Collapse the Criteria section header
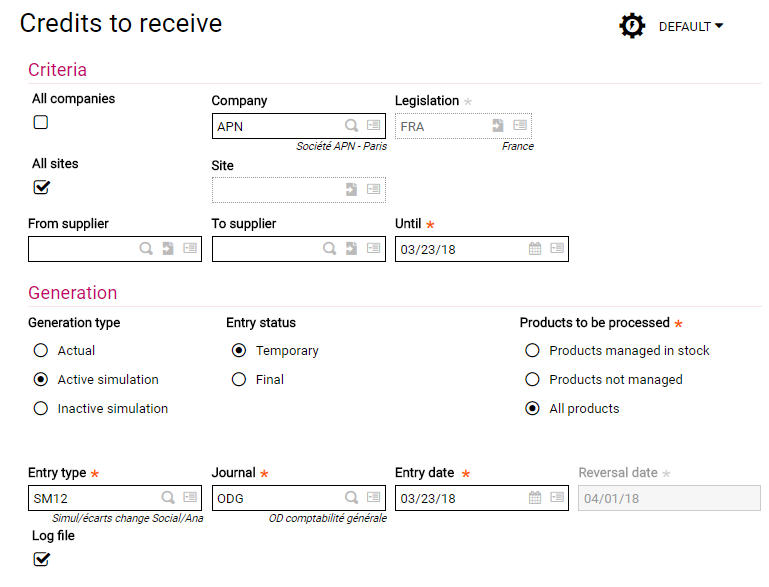Viewport: 769px width, 587px height. (x=57, y=70)
